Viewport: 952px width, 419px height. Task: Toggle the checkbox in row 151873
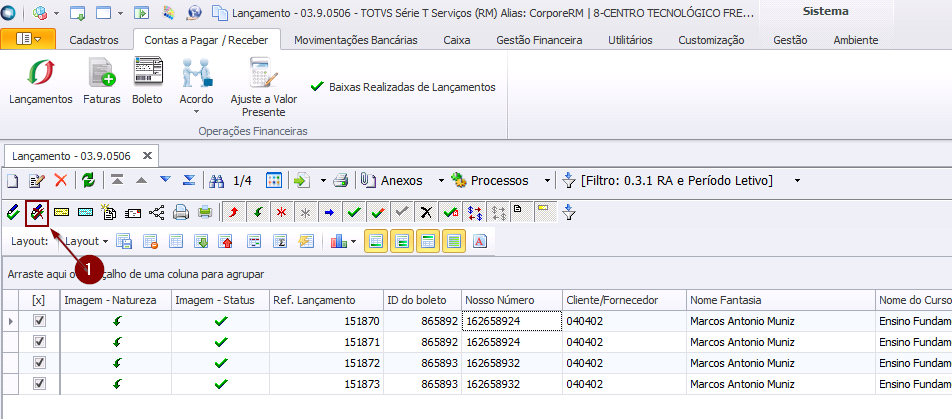(39, 384)
